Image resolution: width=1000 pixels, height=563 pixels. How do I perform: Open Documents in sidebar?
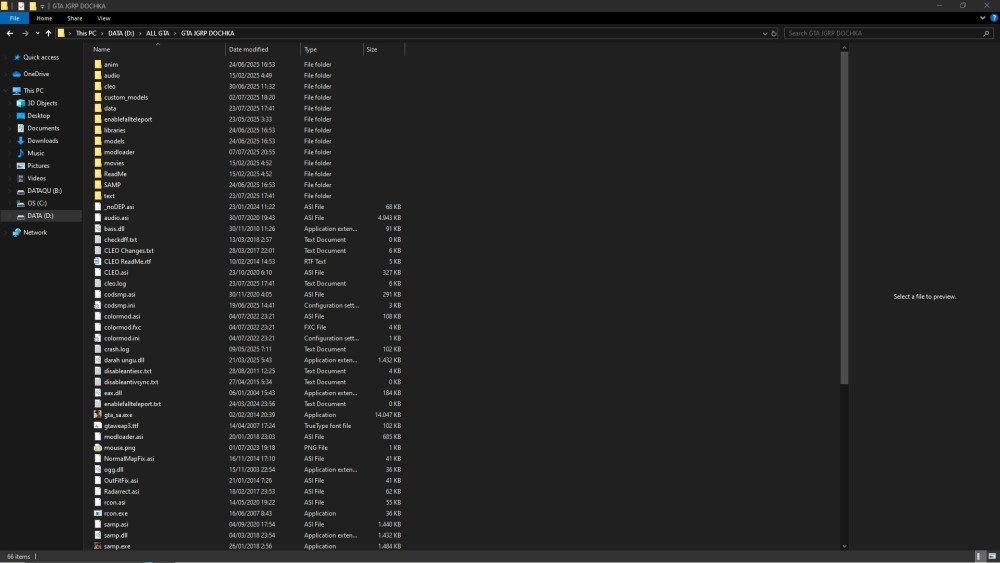(x=43, y=128)
